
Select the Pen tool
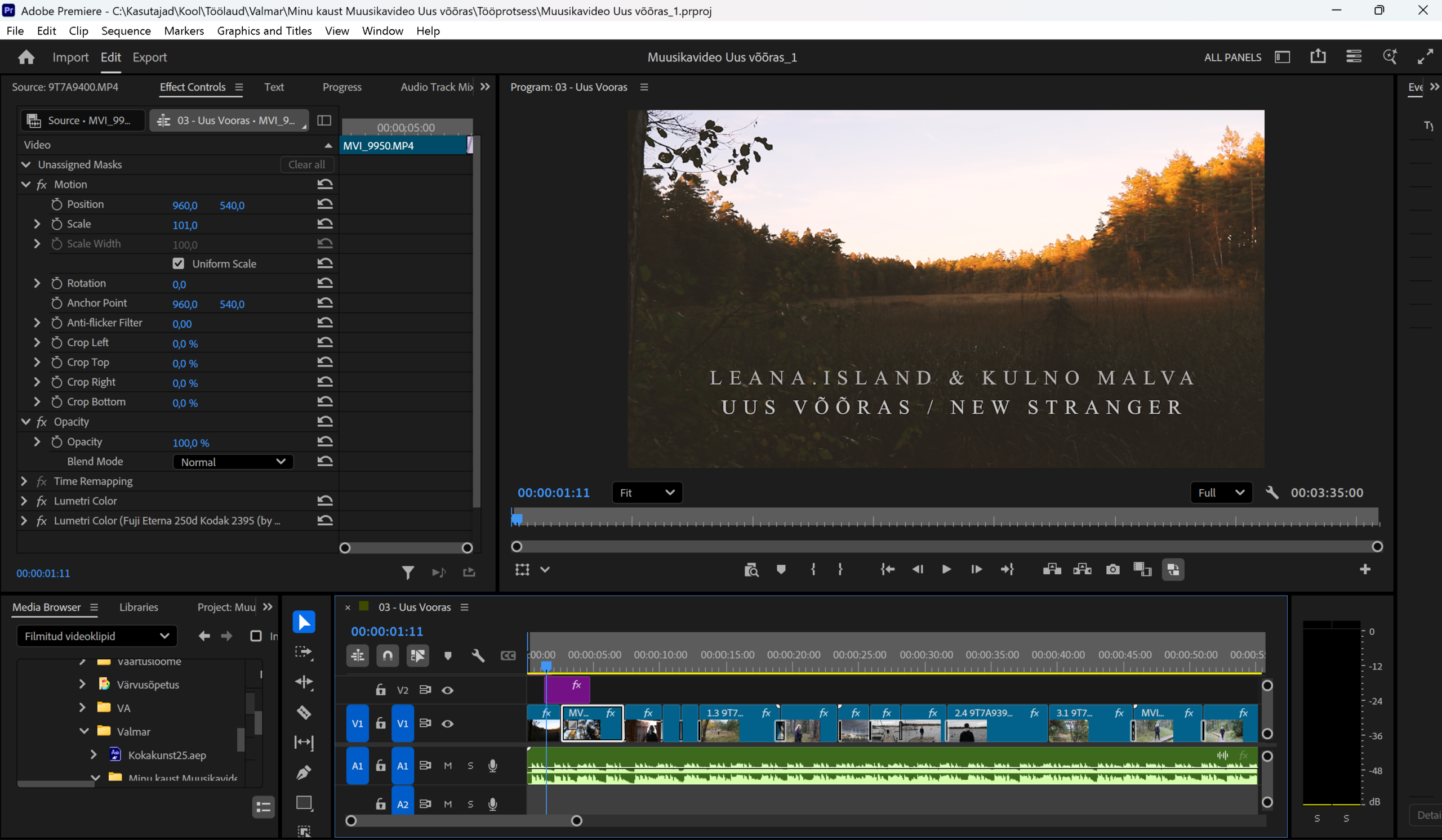pos(304,772)
